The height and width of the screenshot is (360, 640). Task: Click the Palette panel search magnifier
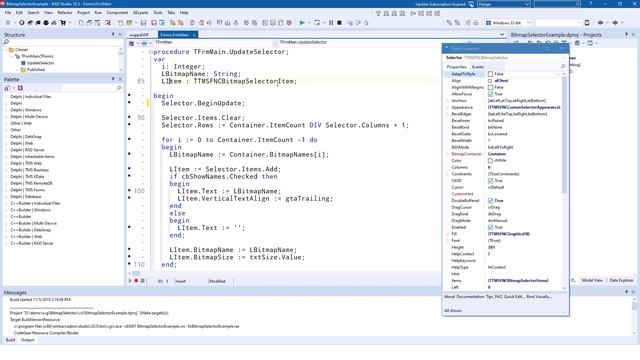[119, 88]
